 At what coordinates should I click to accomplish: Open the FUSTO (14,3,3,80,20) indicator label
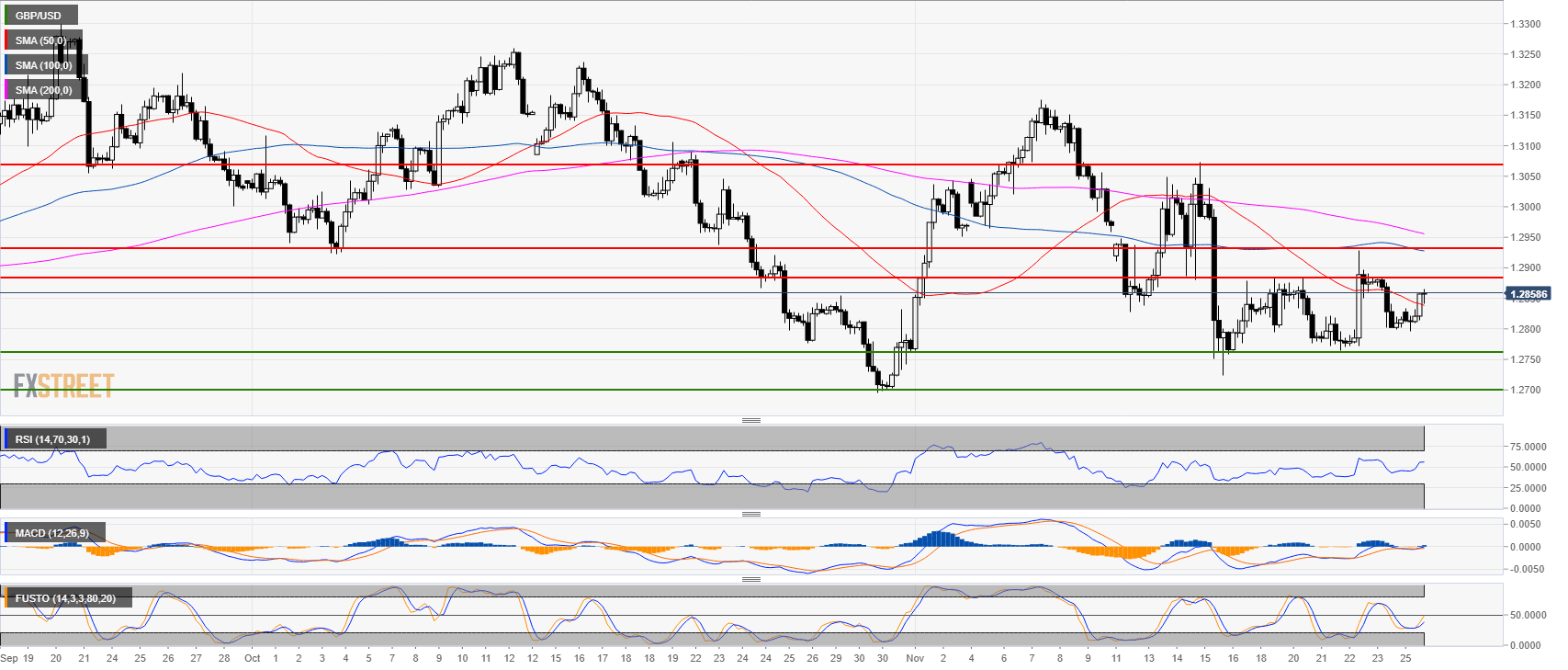click(65, 598)
